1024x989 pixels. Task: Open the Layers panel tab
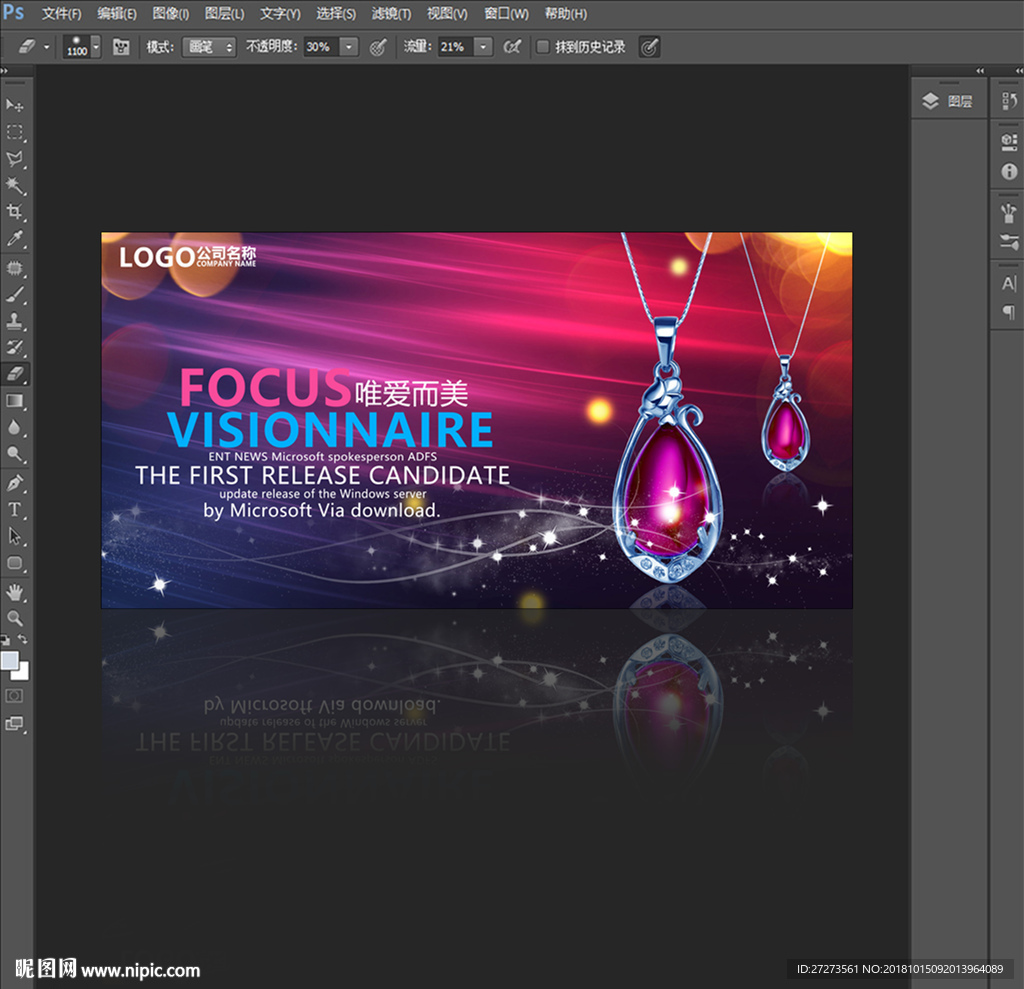[948, 101]
